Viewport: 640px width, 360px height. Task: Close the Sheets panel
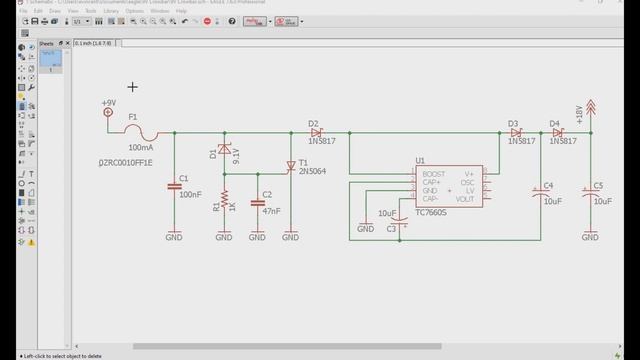click(68, 43)
